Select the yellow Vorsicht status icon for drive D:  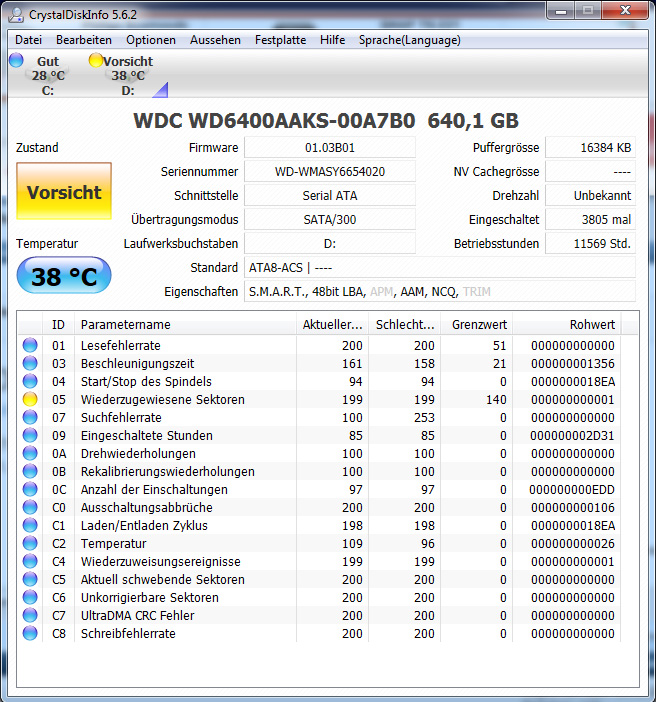[x=96, y=60]
